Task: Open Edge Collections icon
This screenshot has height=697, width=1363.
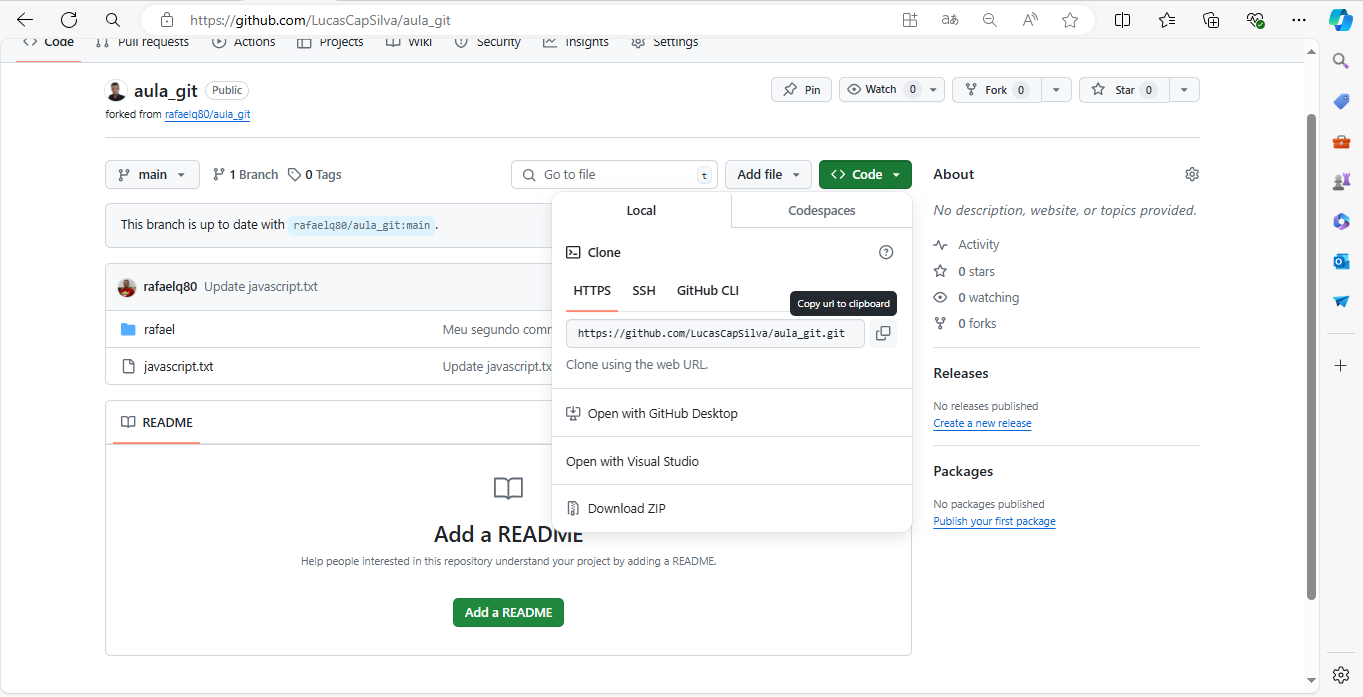Action: [1211, 20]
